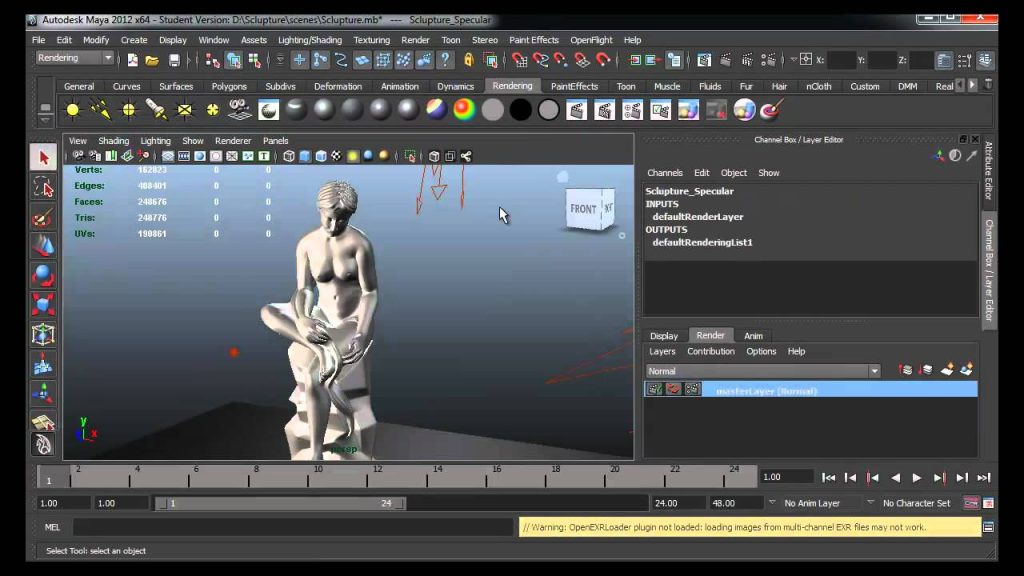Create a volume light from shelf

point(213,110)
